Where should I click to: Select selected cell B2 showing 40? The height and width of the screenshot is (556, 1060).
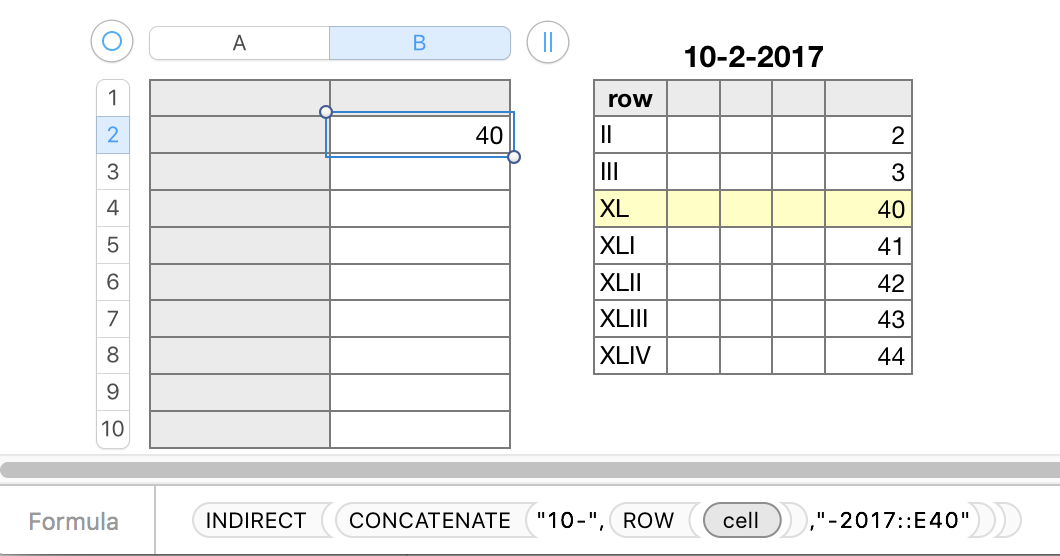point(420,135)
